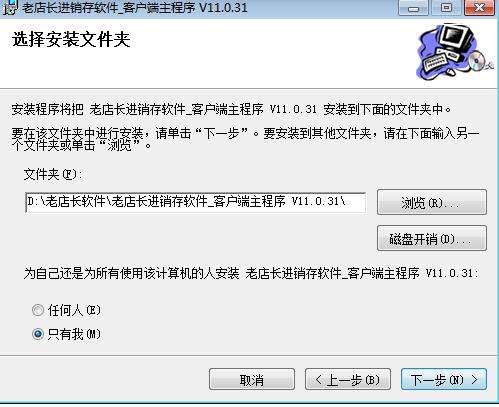Cancel the installation with 取消
This screenshot has width=499, height=407.
point(252,379)
